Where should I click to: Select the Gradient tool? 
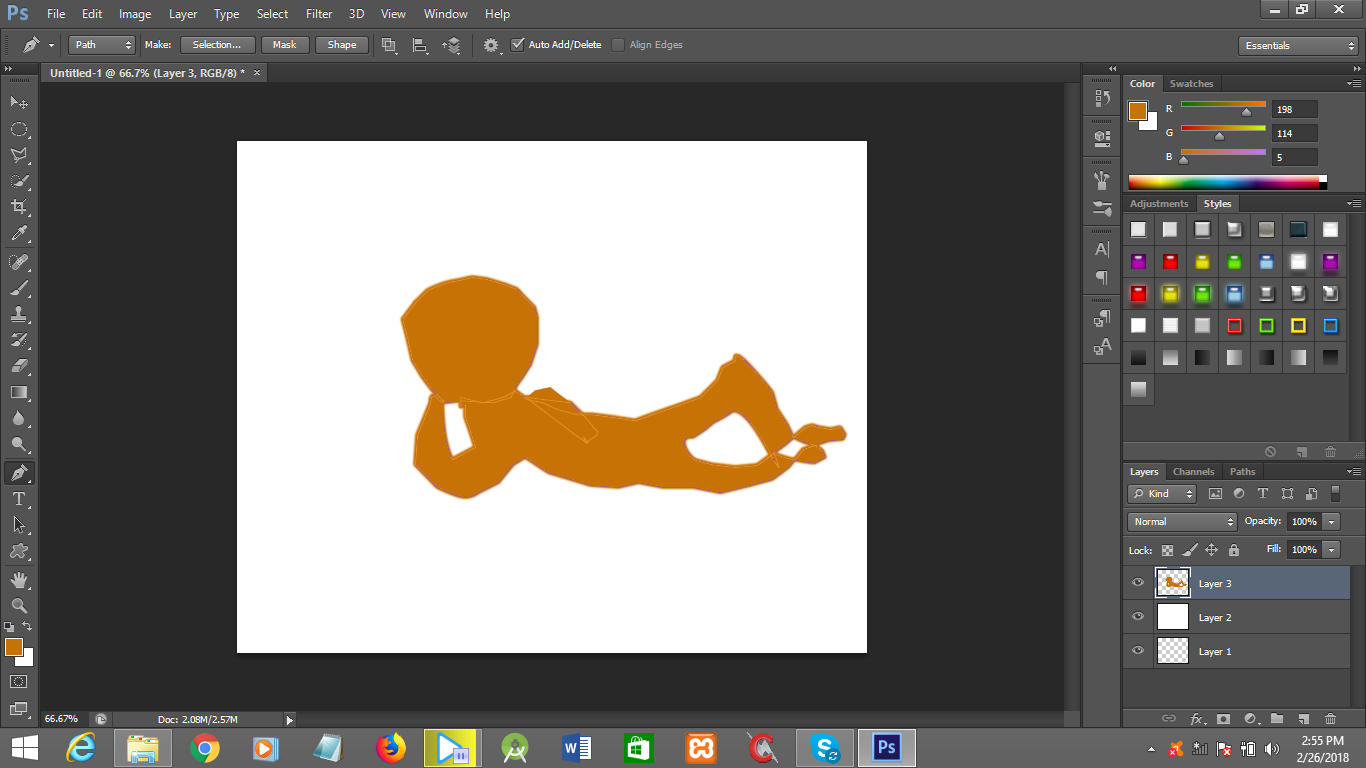tap(19, 392)
